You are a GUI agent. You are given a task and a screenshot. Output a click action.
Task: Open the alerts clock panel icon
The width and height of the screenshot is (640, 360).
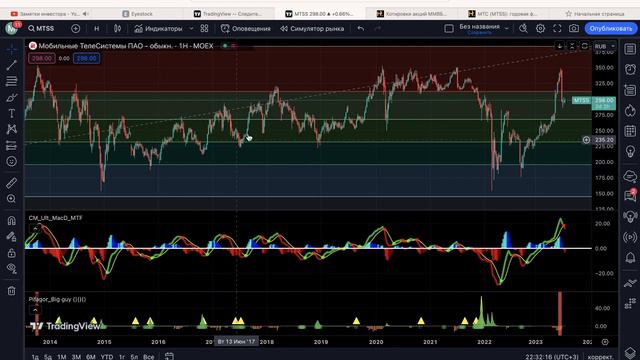630,69
